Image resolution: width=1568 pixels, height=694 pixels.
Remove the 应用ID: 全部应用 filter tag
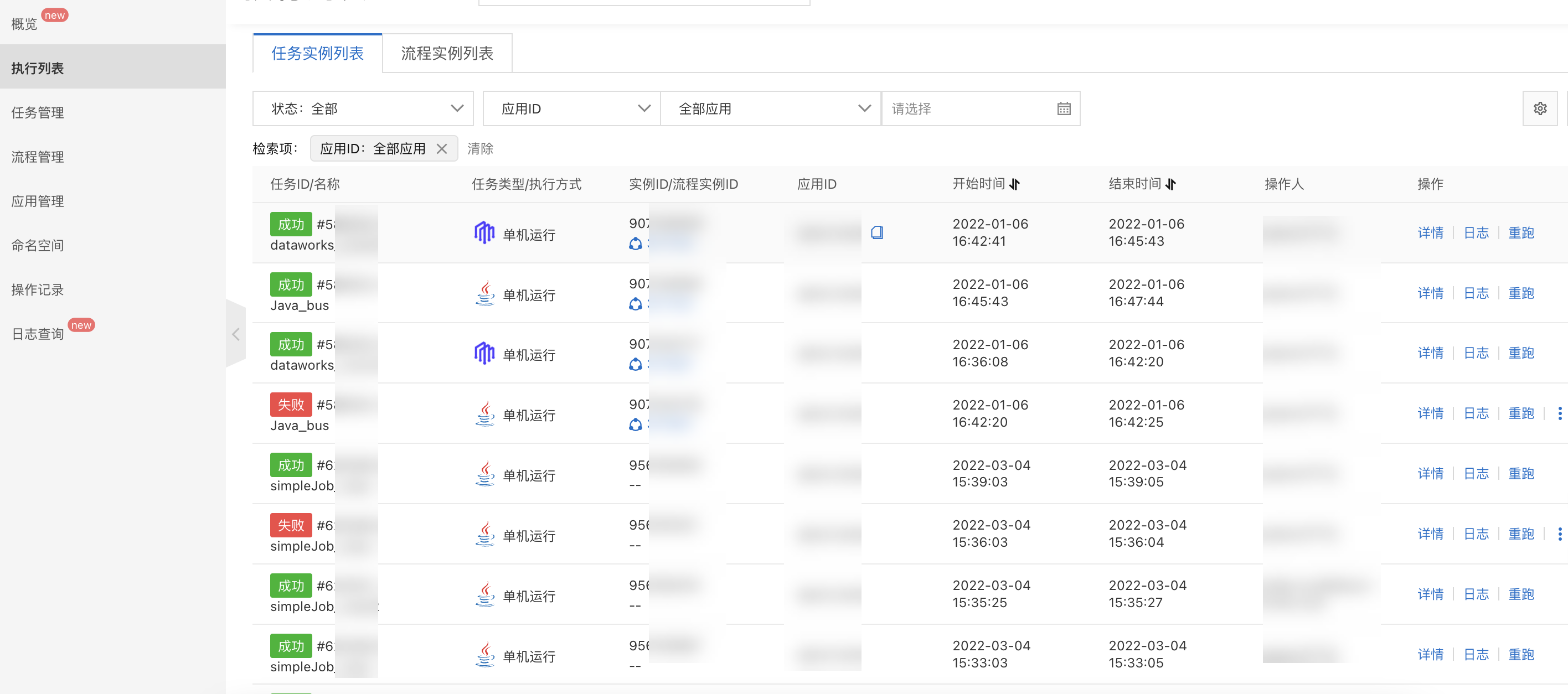(442, 149)
